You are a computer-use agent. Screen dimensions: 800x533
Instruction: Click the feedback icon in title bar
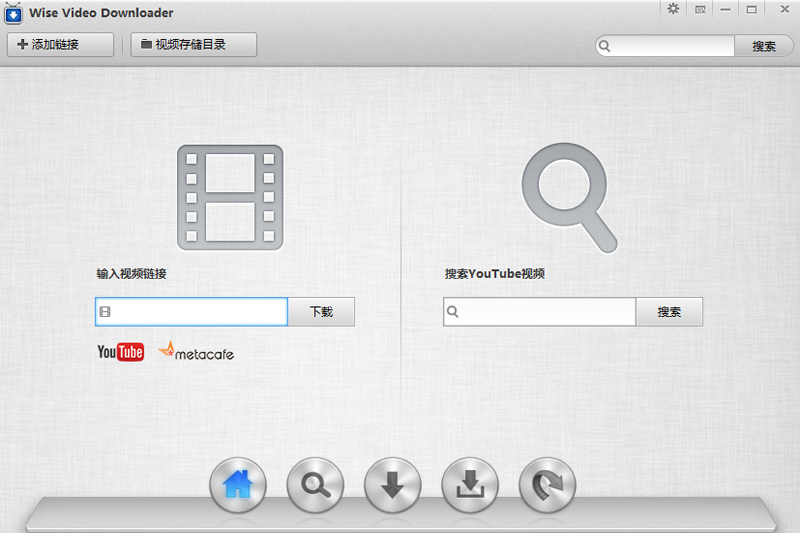tap(700, 10)
